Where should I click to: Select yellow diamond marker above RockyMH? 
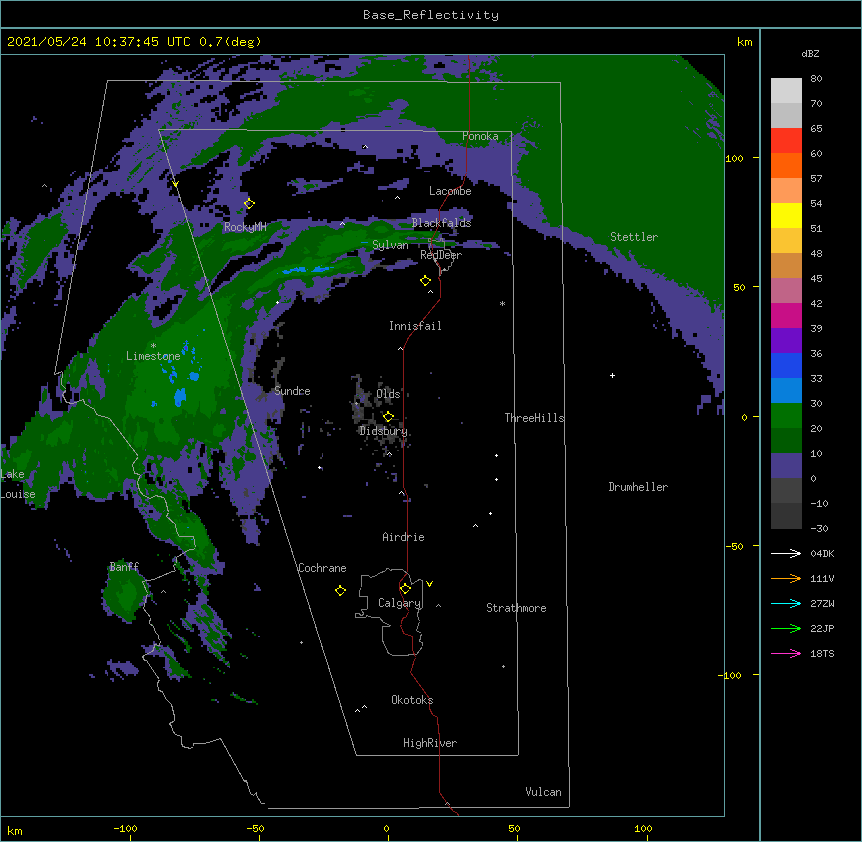coord(249,203)
